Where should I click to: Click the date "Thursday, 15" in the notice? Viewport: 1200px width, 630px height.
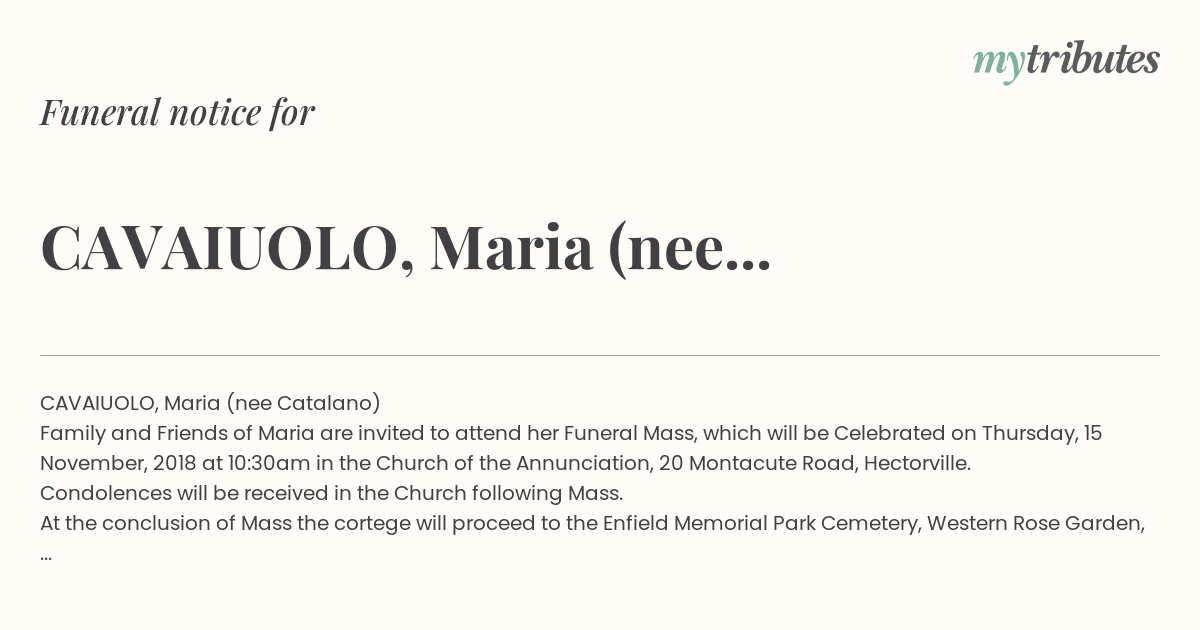click(x=1041, y=433)
